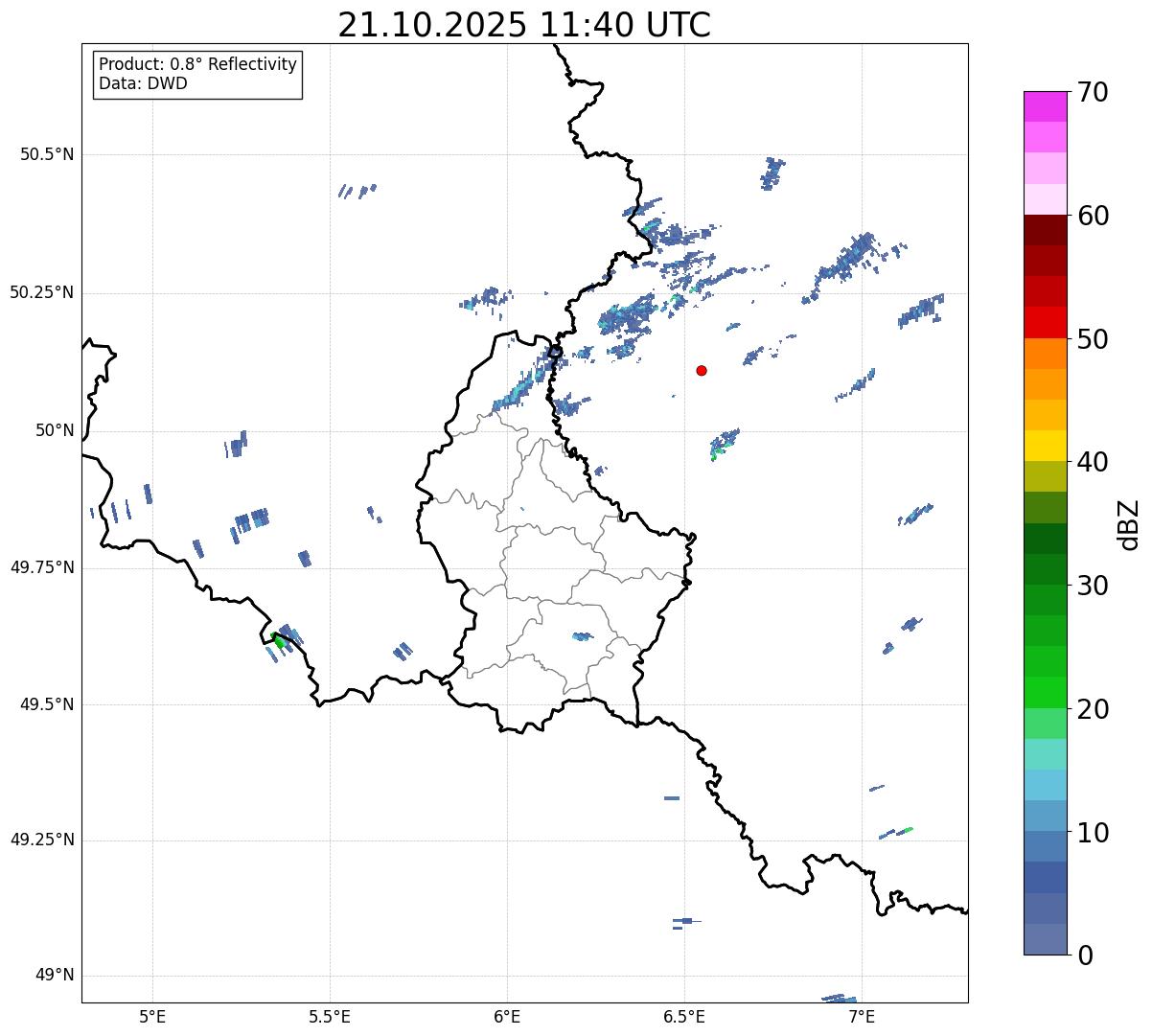Image resolution: width=1152 pixels, height=1036 pixels.
Task: Click the colorbar tick label 20
Action: pos(1093,709)
